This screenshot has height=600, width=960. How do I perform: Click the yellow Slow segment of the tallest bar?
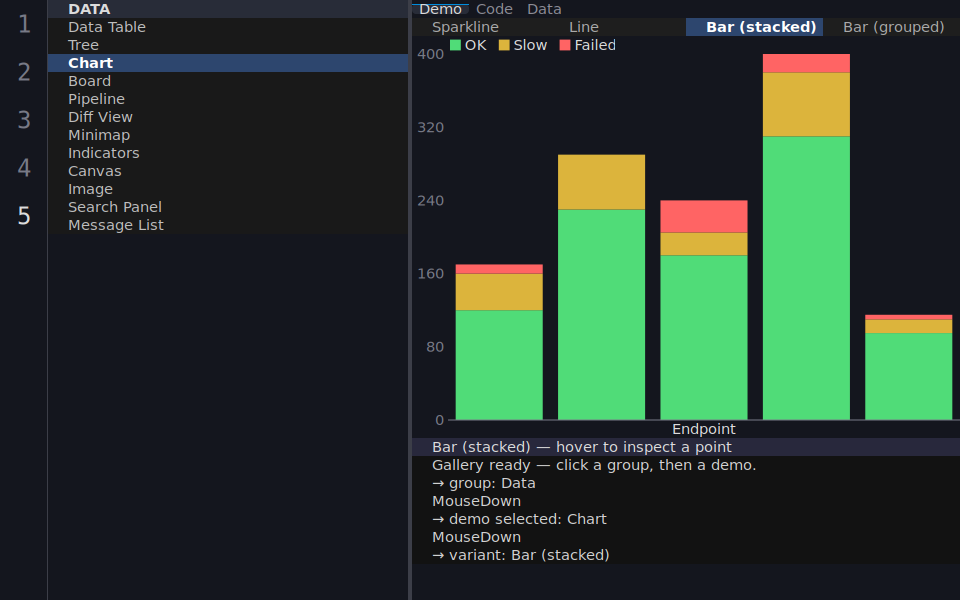(x=806, y=105)
